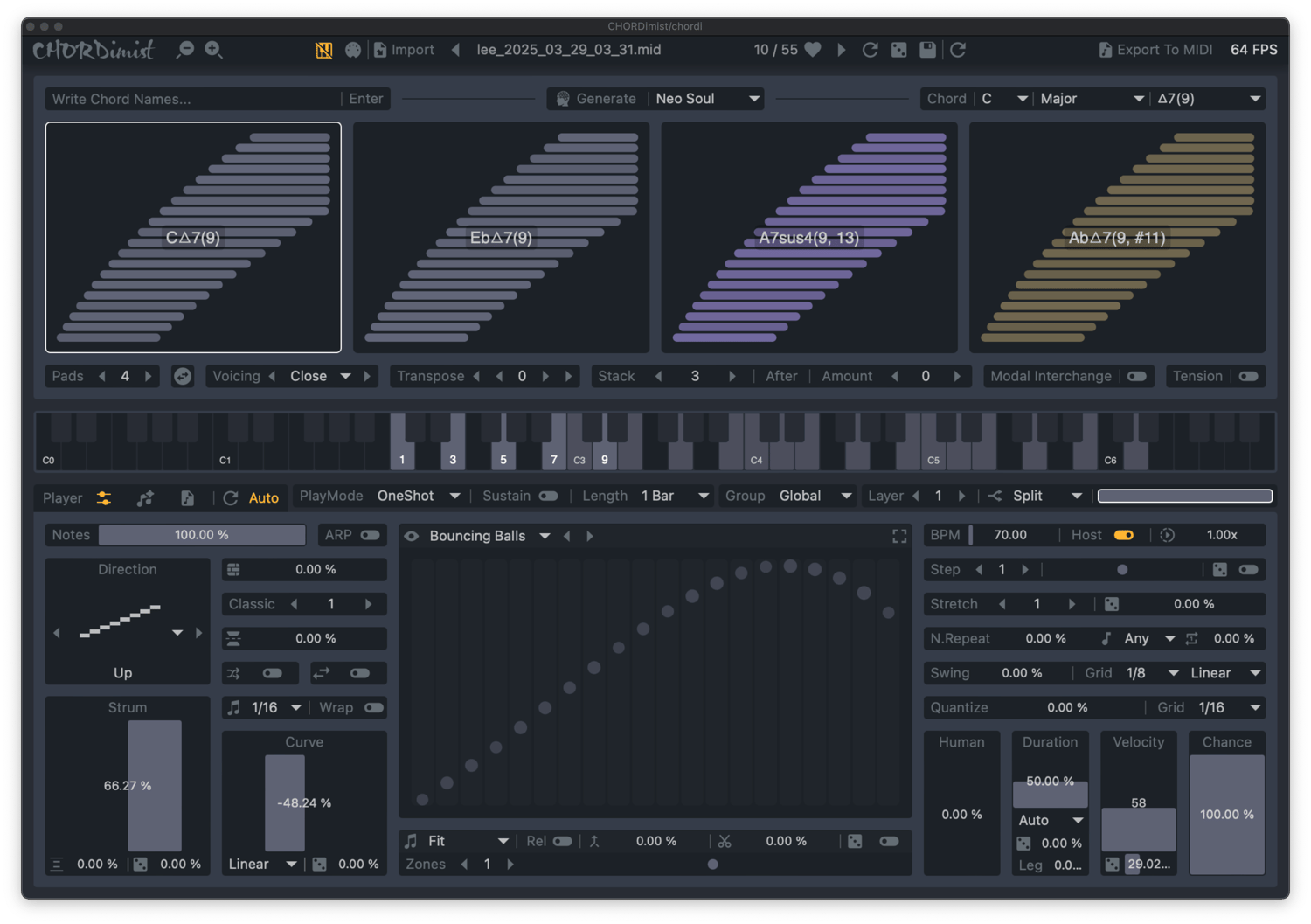Screen dimensions: 1311x924
Task: Click the zoom in magnifier icon
Action: pyautogui.click(x=213, y=50)
